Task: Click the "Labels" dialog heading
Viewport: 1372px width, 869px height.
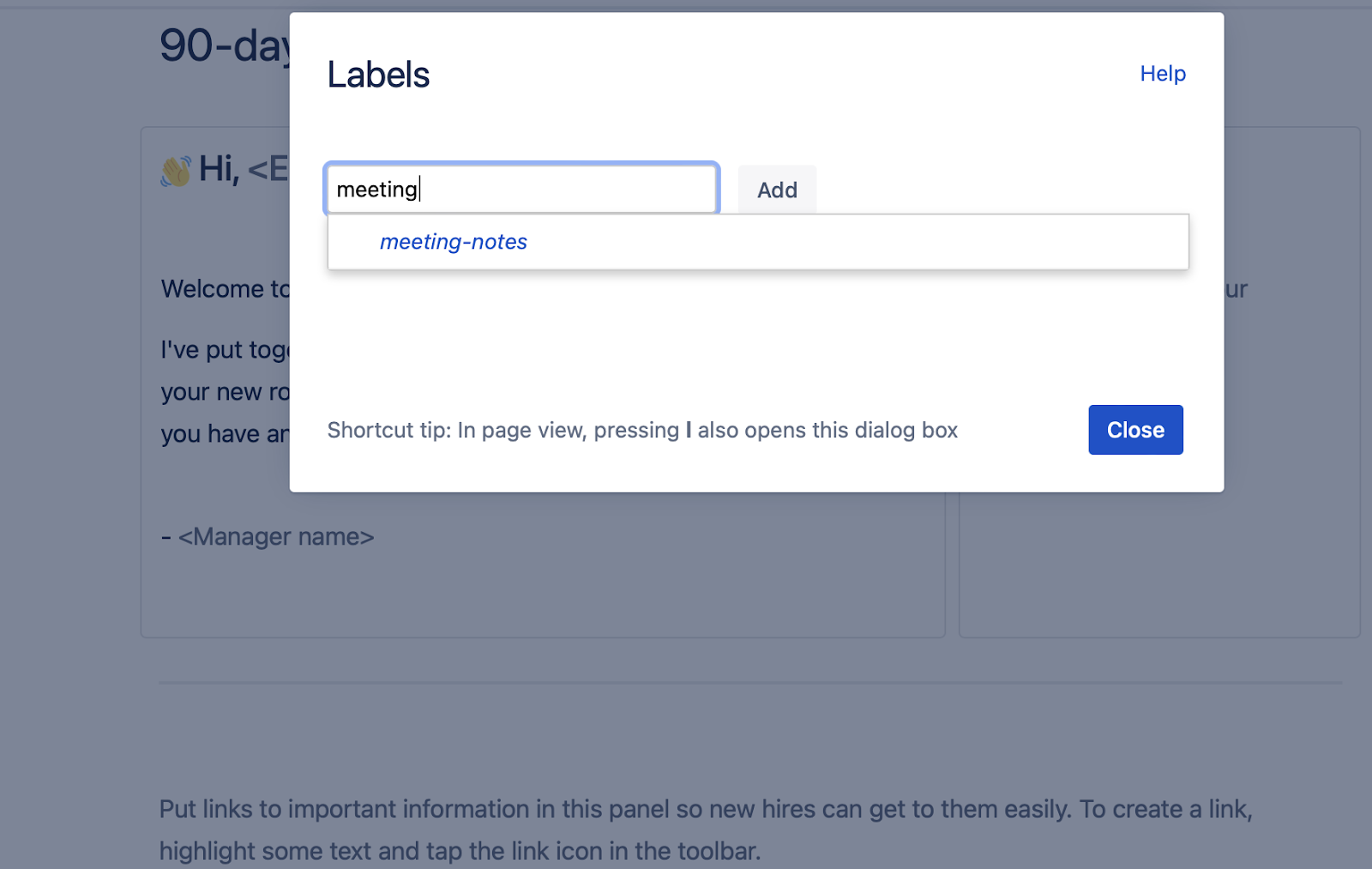Action: point(378,75)
